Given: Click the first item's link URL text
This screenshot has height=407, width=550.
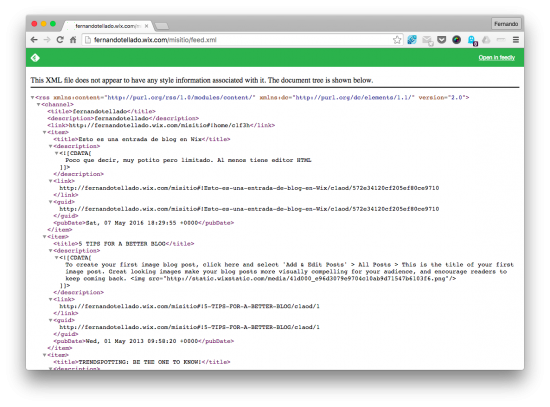Looking at the screenshot, I should click(249, 188).
